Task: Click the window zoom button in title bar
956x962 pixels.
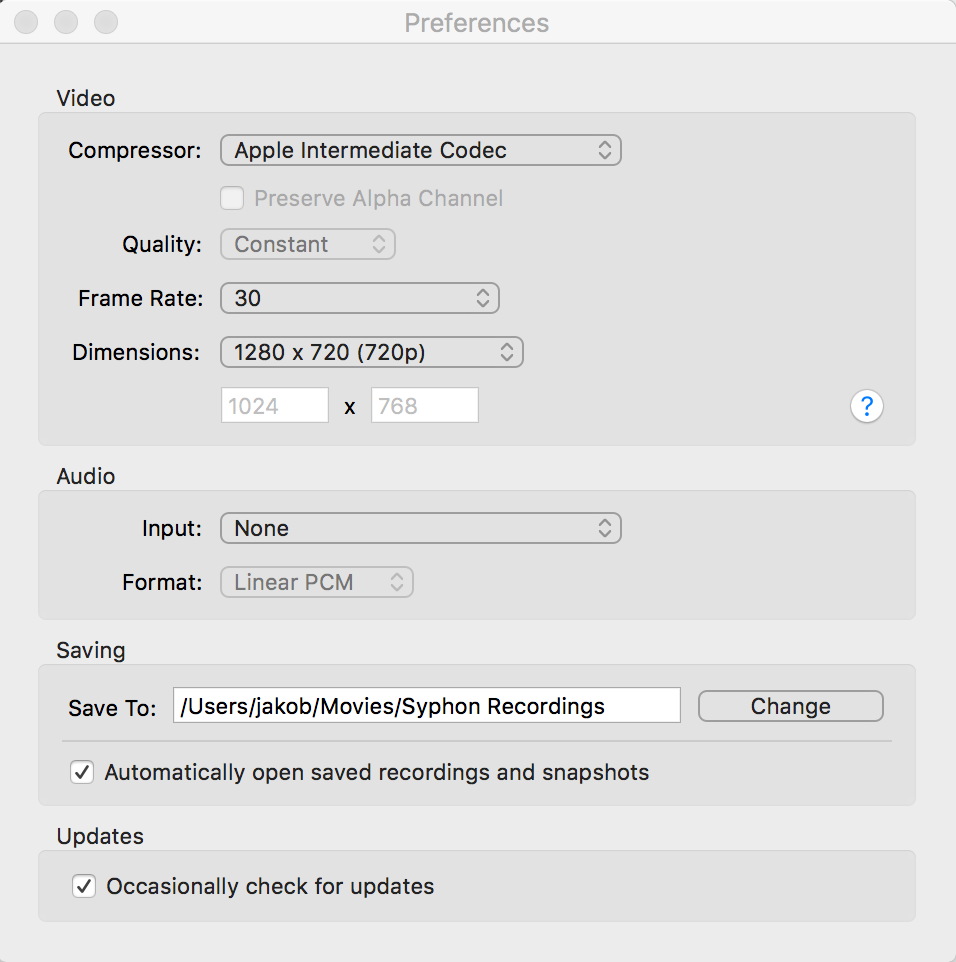Action: pyautogui.click(x=105, y=22)
